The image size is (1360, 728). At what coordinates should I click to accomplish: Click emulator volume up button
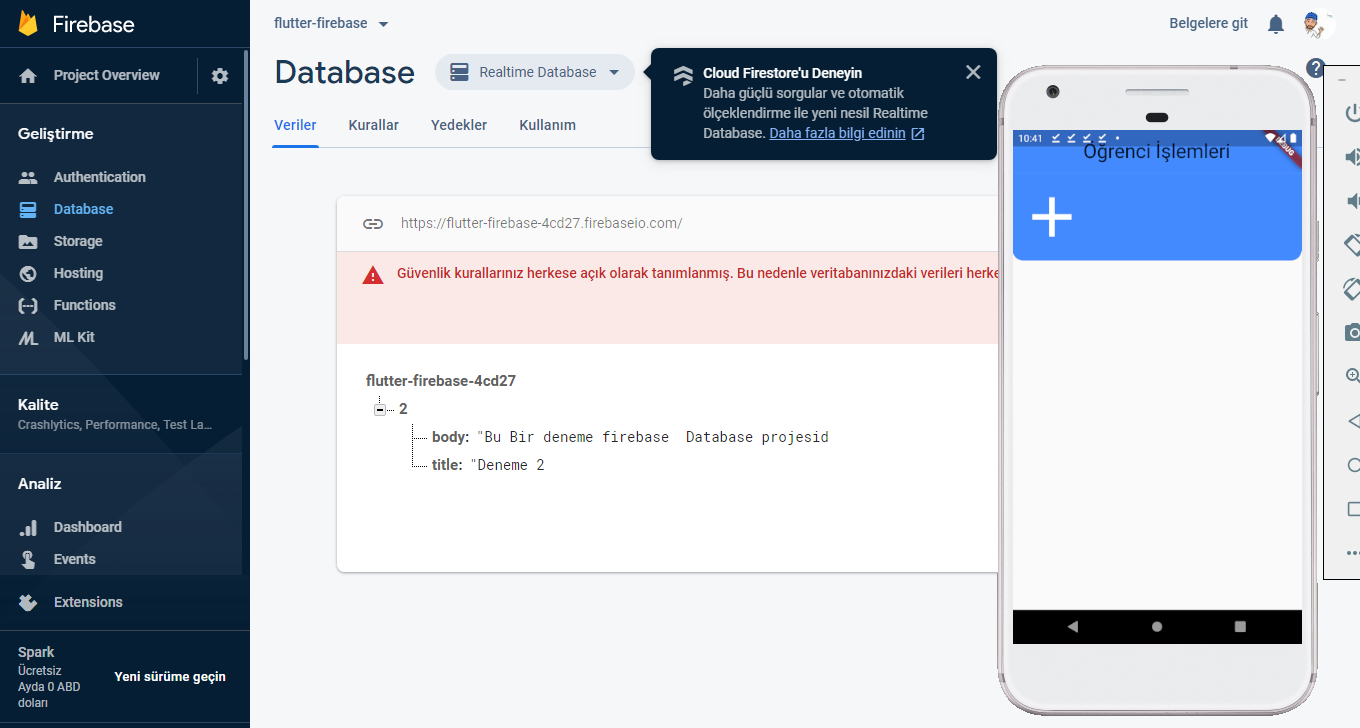click(x=1352, y=157)
